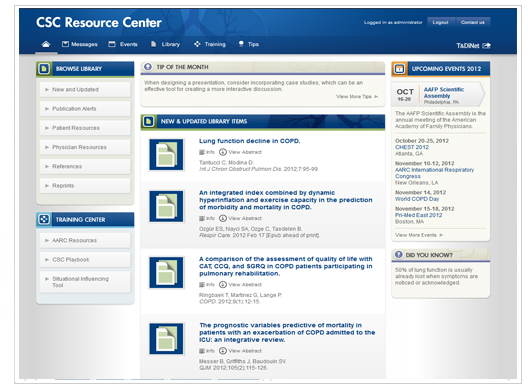Click the Training Center header icon
528x391 pixels.
pyautogui.click(x=44, y=220)
